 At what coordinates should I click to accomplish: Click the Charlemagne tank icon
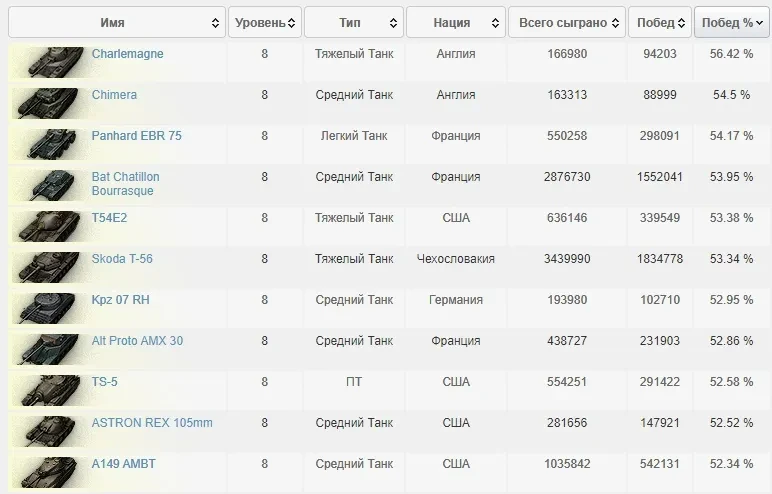[x=47, y=62]
